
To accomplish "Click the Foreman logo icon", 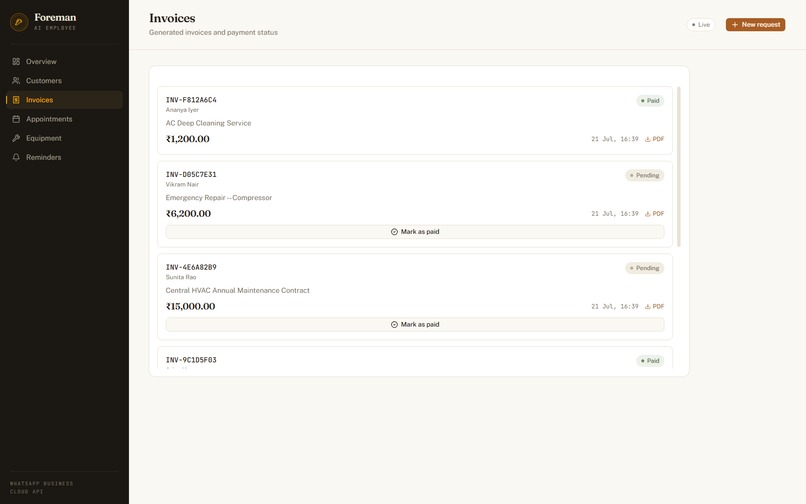I will pos(19,22).
